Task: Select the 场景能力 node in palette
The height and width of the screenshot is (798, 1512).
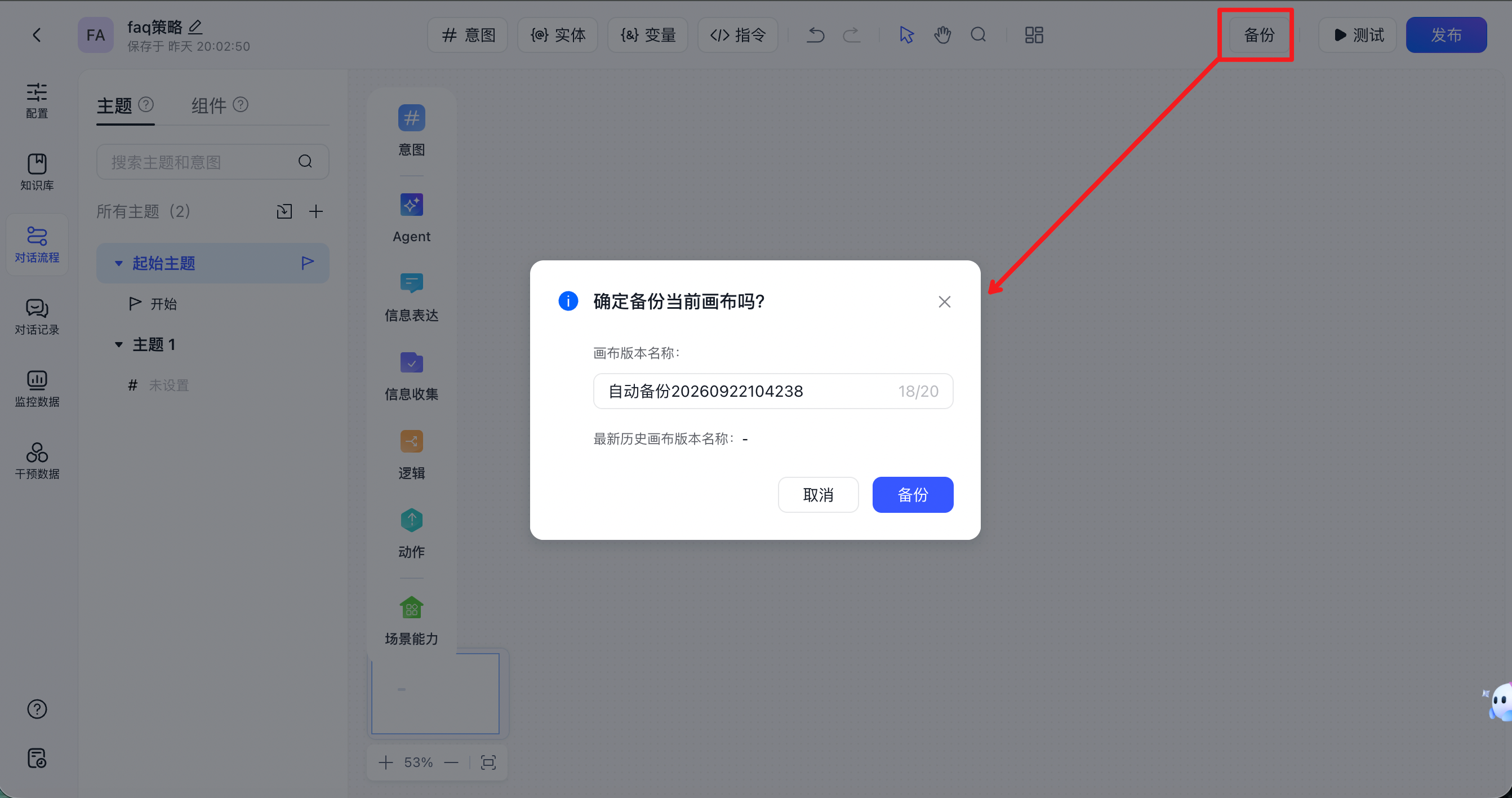Action: coord(411,620)
